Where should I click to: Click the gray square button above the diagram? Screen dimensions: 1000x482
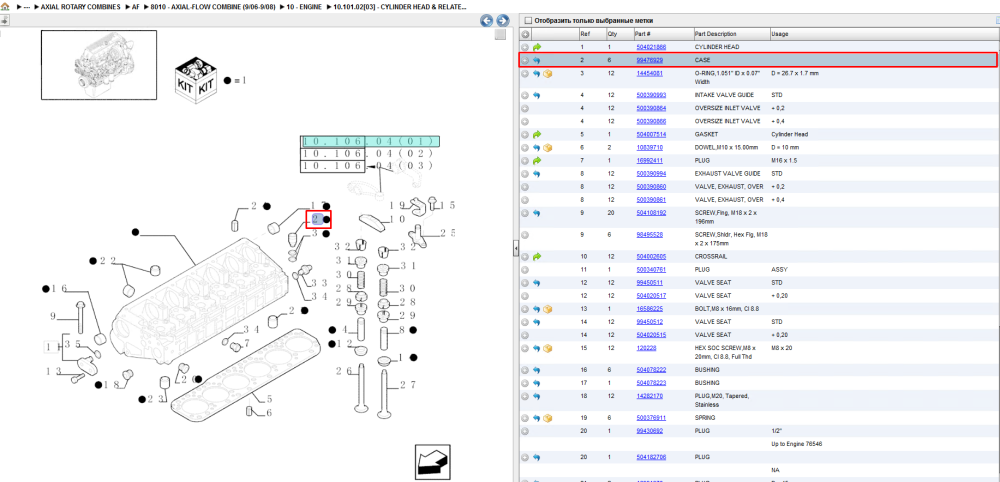[x=501, y=34]
